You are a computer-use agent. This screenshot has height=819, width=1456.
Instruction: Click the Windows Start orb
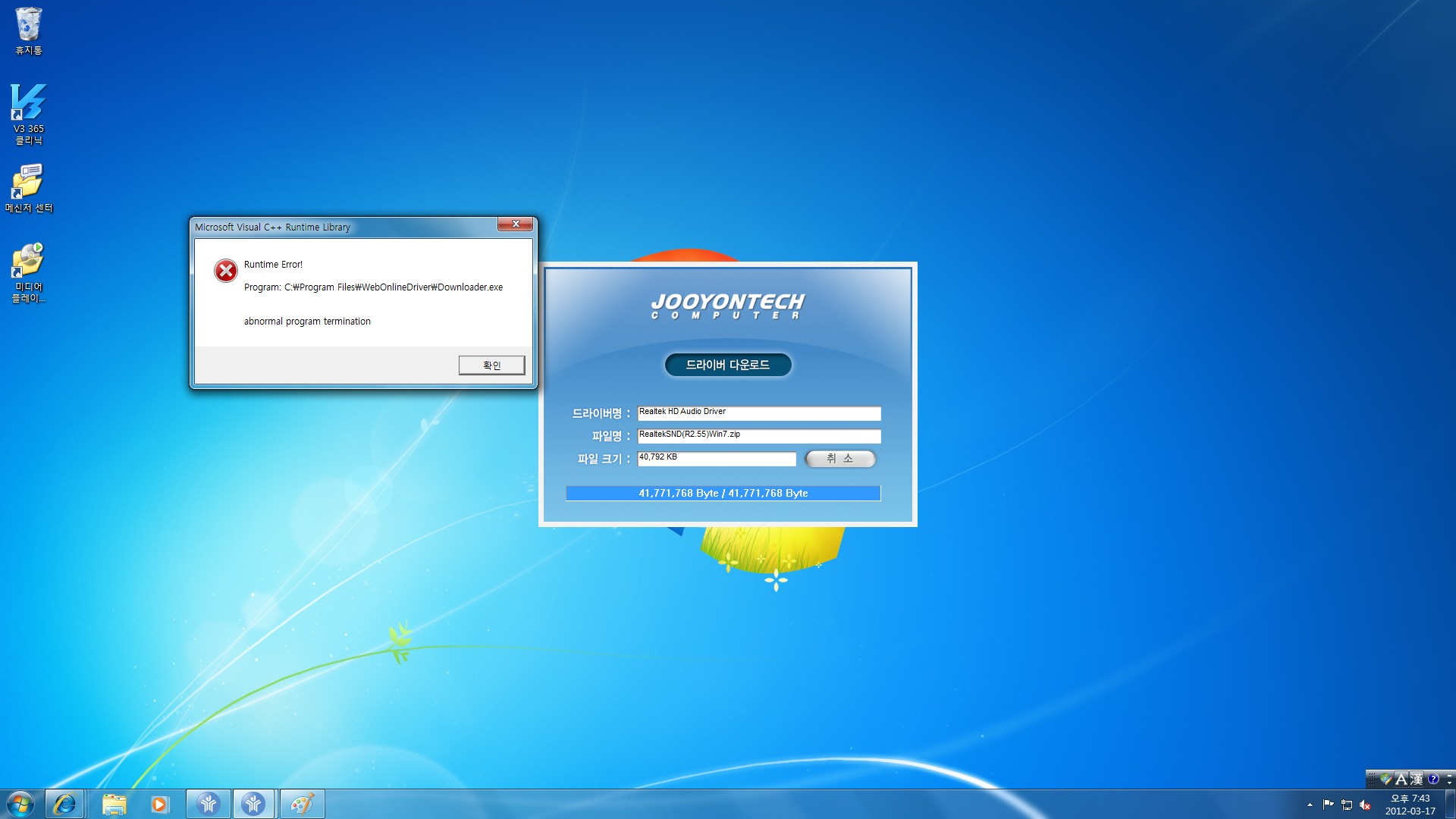(x=20, y=804)
